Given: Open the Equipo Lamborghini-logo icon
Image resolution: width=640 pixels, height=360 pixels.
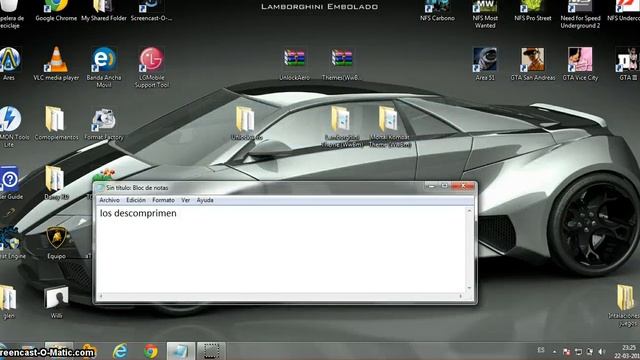Looking at the screenshot, I should point(56,243).
